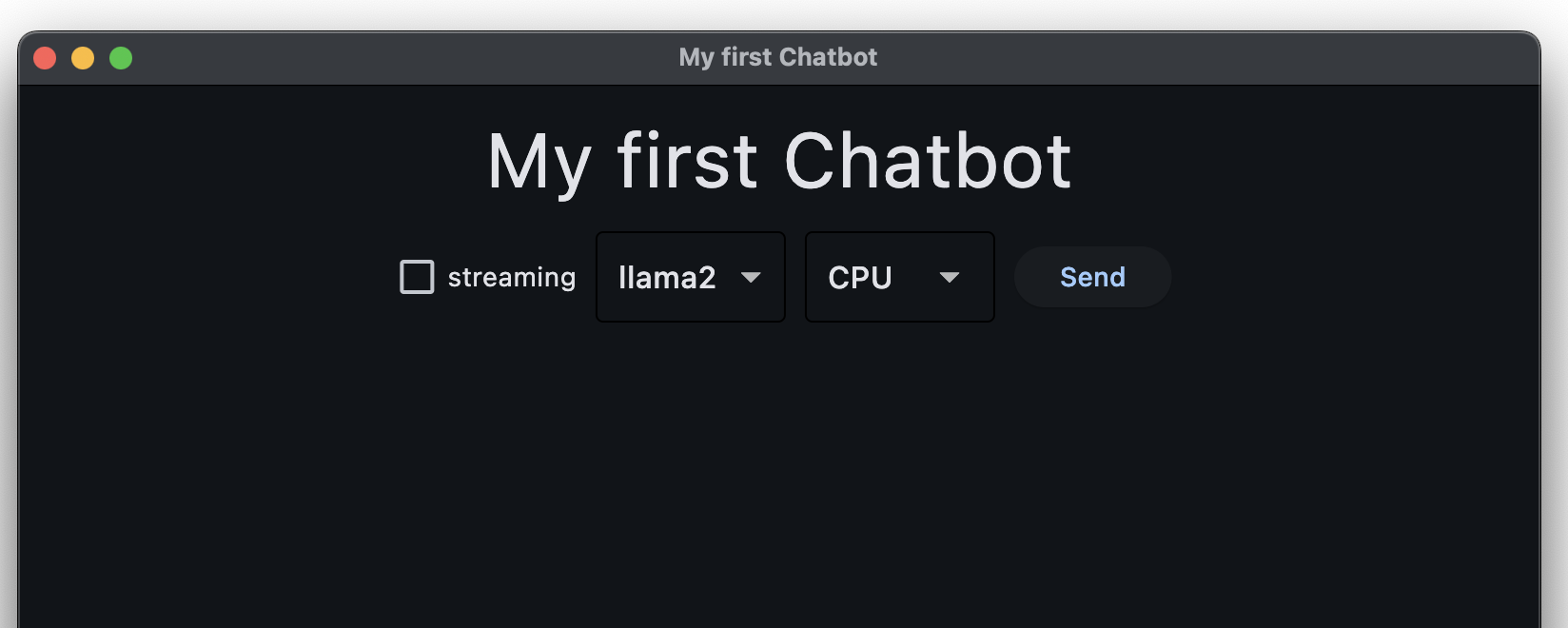This screenshot has width=1568, height=628.
Task: Click the large "My first Chatbot" heading
Action: 779,162
